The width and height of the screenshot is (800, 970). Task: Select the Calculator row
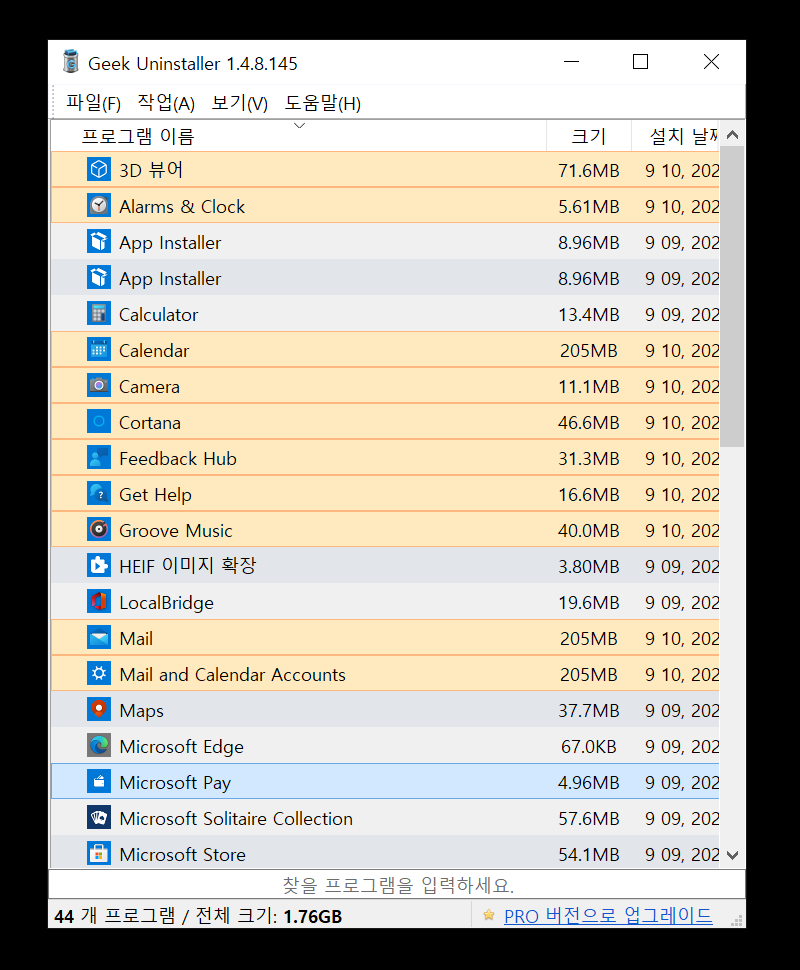pyautogui.click(x=385, y=314)
